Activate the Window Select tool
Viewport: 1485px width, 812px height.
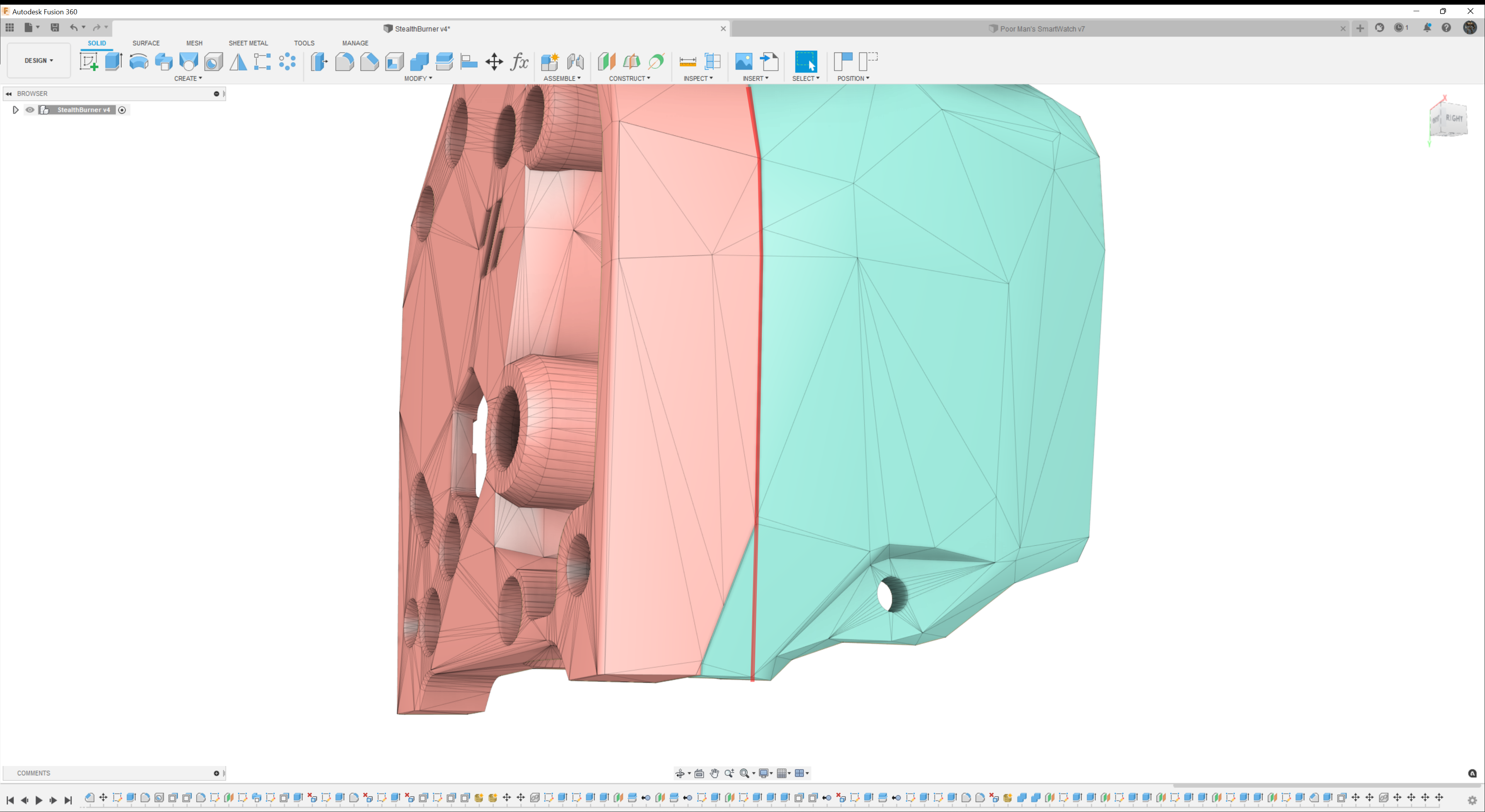tap(806, 61)
